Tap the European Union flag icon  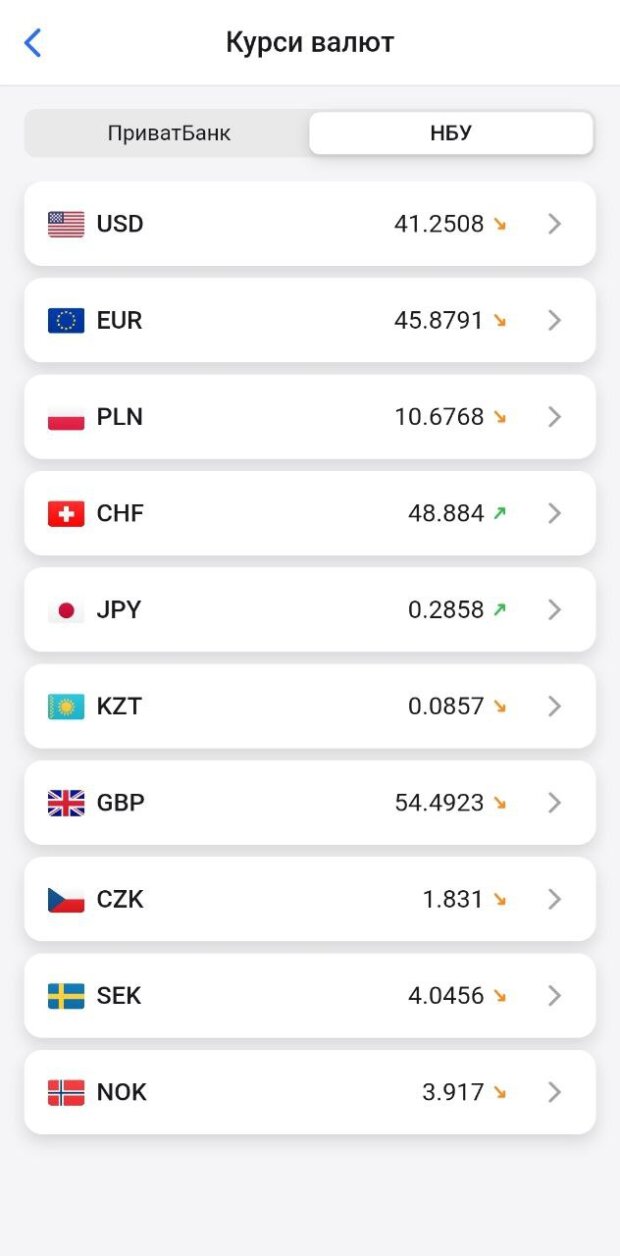(66, 320)
